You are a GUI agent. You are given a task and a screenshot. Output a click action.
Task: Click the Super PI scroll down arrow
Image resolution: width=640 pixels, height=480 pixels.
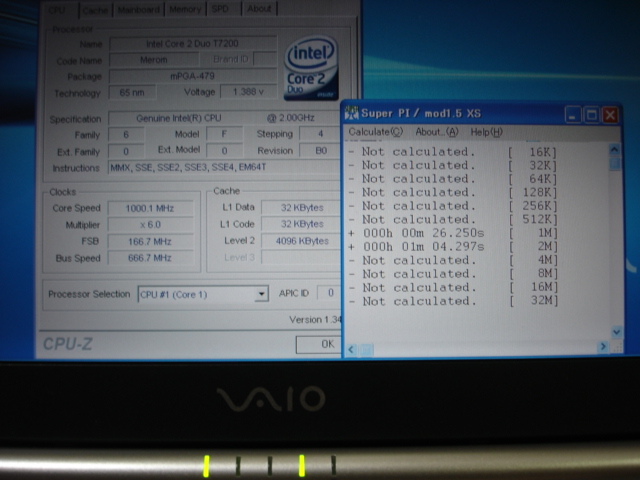pyautogui.click(x=616, y=332)
